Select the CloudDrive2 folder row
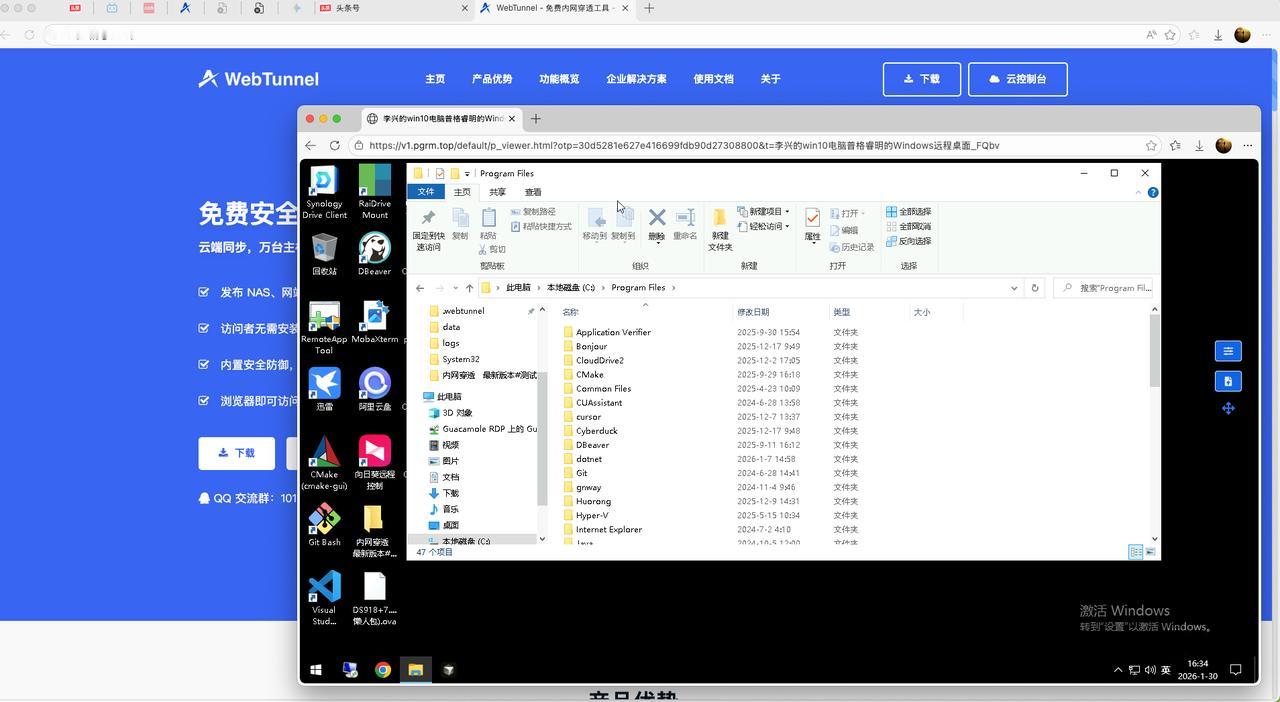 pyautogui.click(x=710, y=360)
